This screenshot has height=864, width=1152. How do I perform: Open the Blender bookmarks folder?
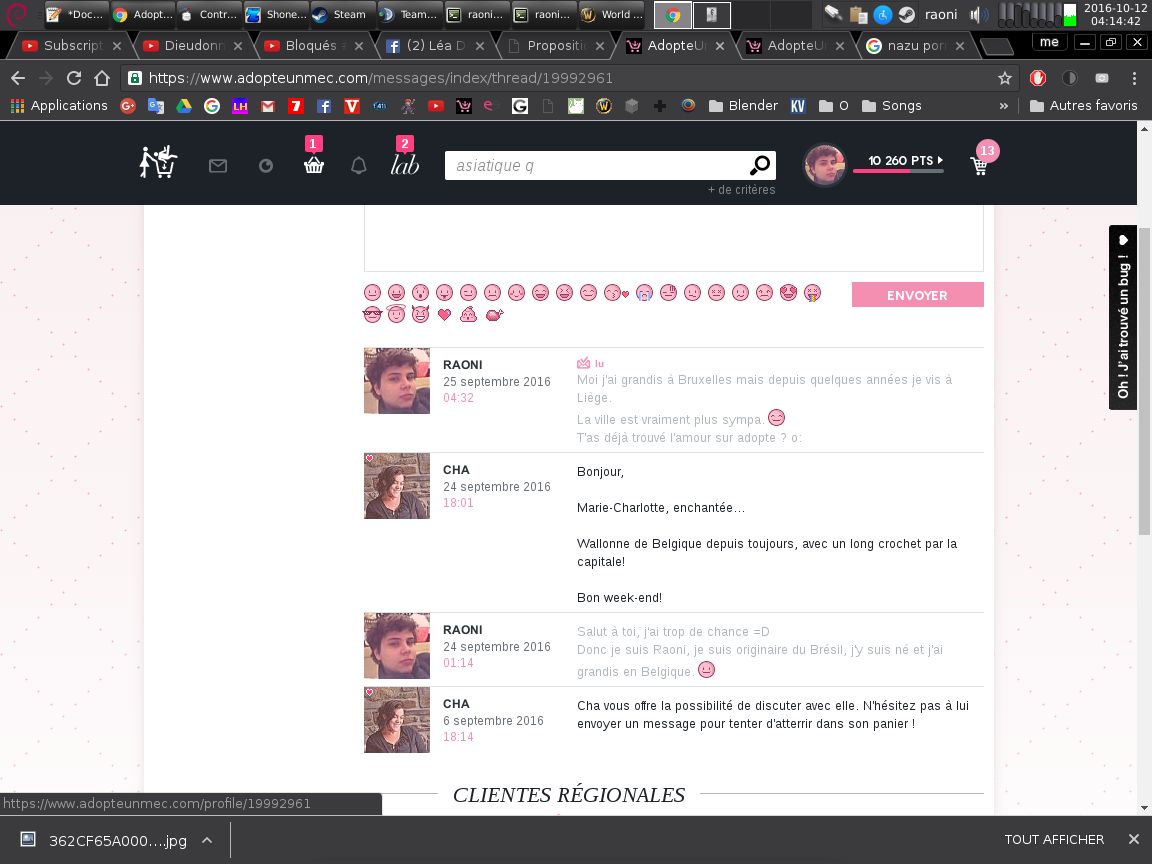click(x=743, y=106)
